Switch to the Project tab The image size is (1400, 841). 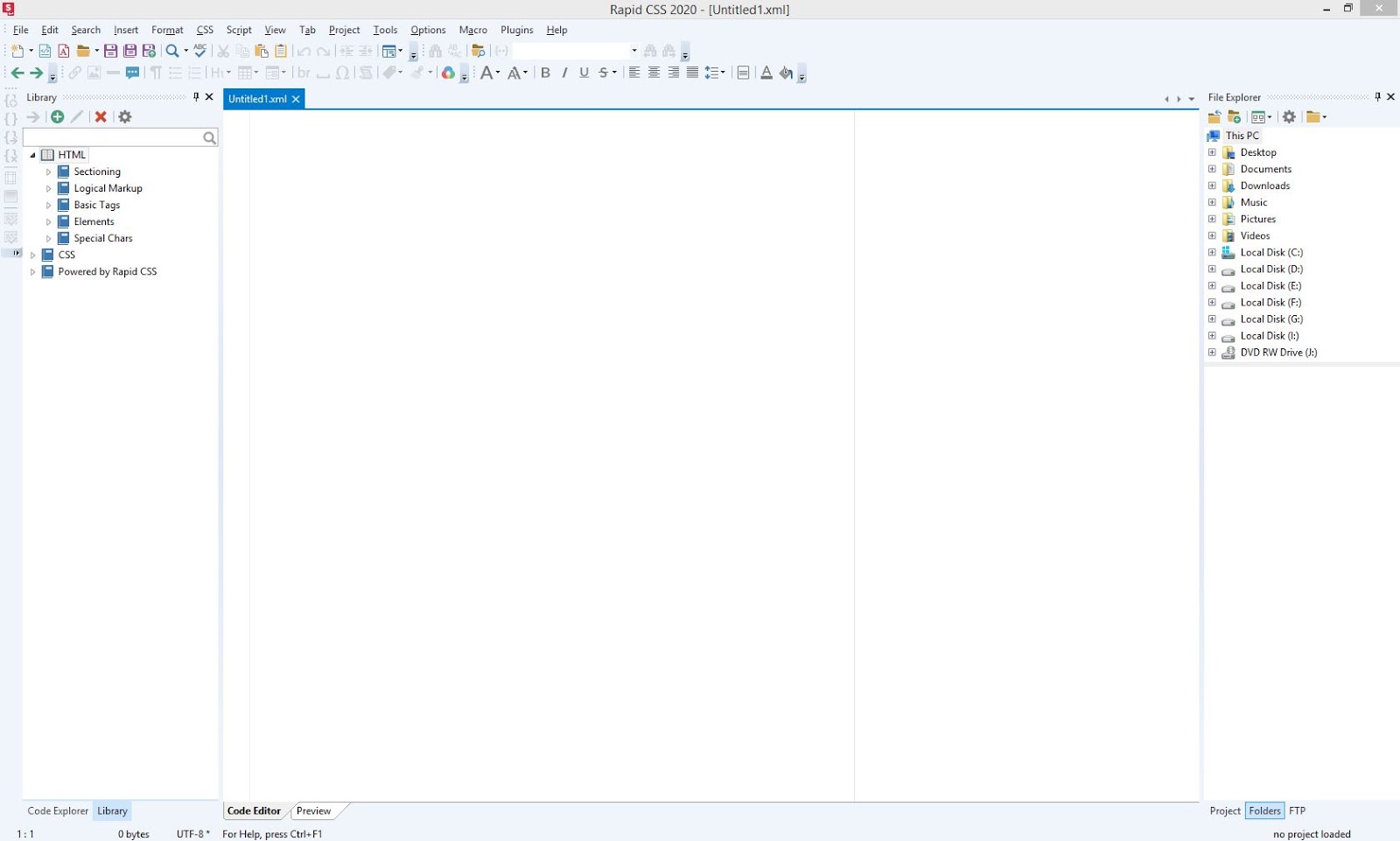[x=1225, y=811]
